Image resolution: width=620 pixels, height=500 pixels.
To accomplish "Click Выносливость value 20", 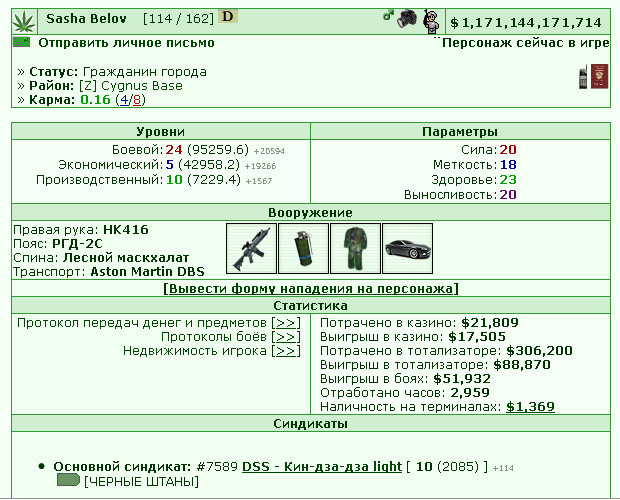I will coord(508,194).
